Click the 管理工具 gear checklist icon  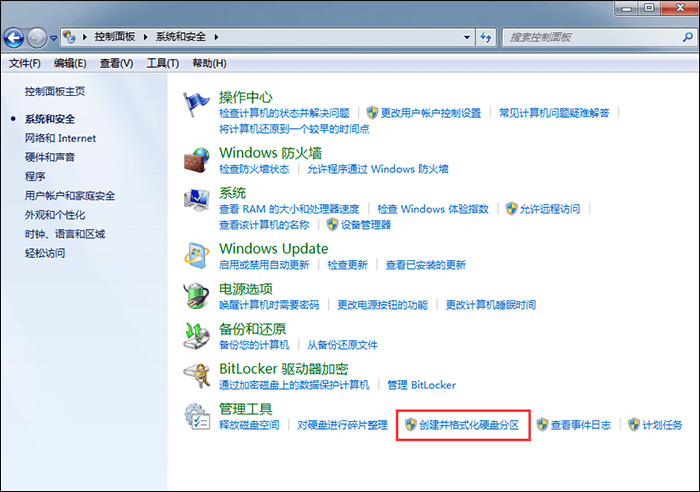click(197, 416)
